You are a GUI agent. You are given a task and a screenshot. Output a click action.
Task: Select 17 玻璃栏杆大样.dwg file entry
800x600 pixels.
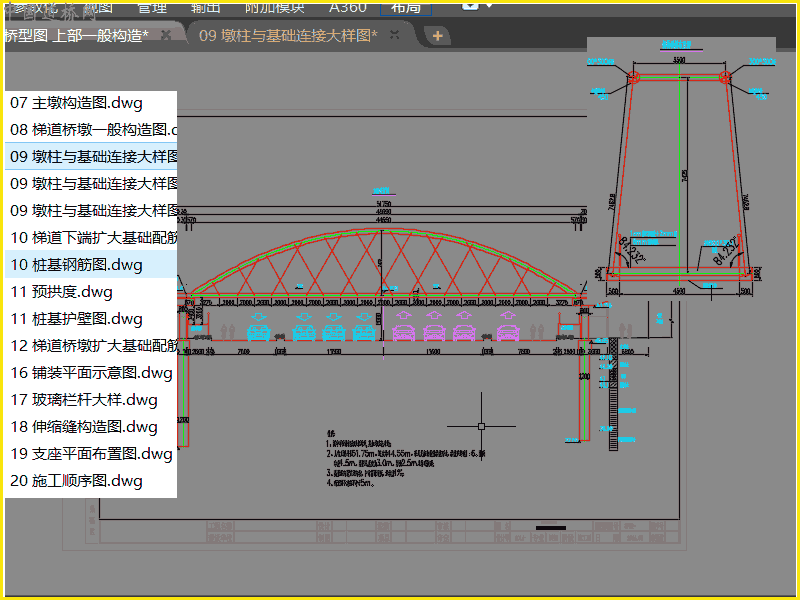click(83, 400)
